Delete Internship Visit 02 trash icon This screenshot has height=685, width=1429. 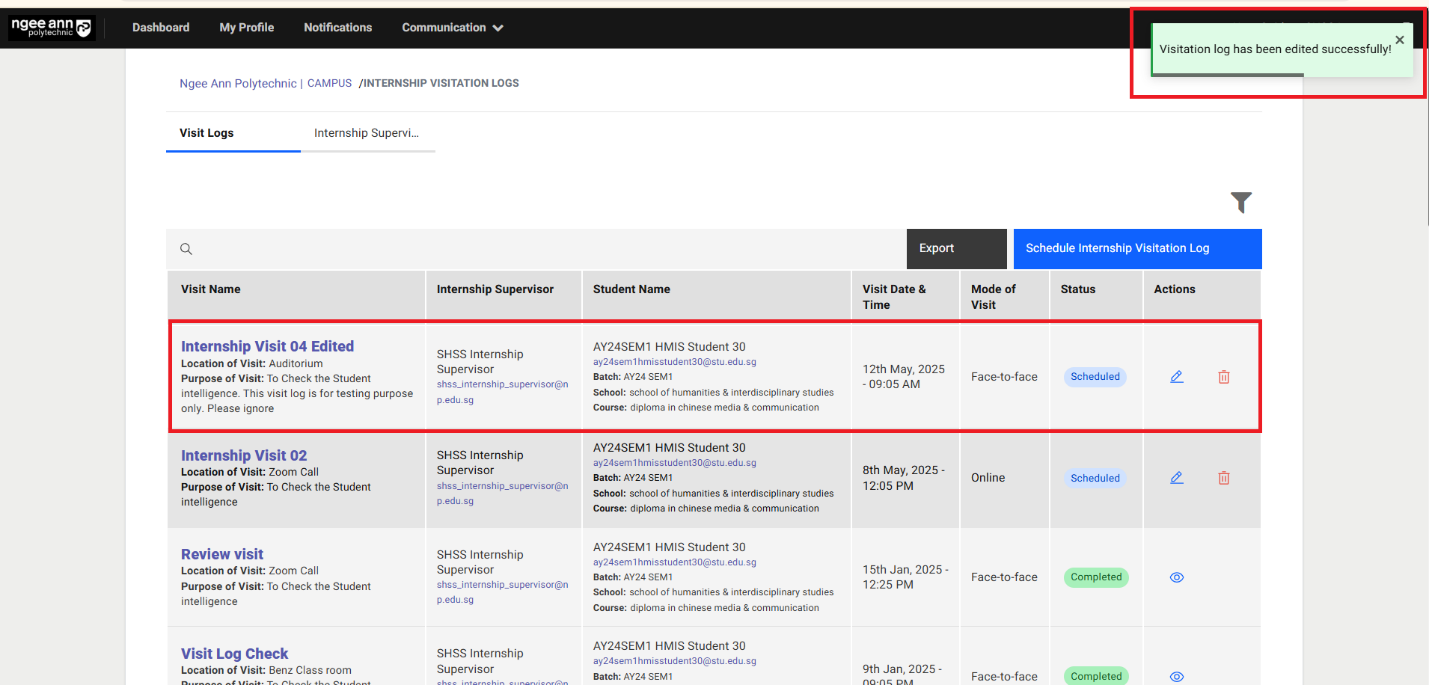(x=1223, y=478)
